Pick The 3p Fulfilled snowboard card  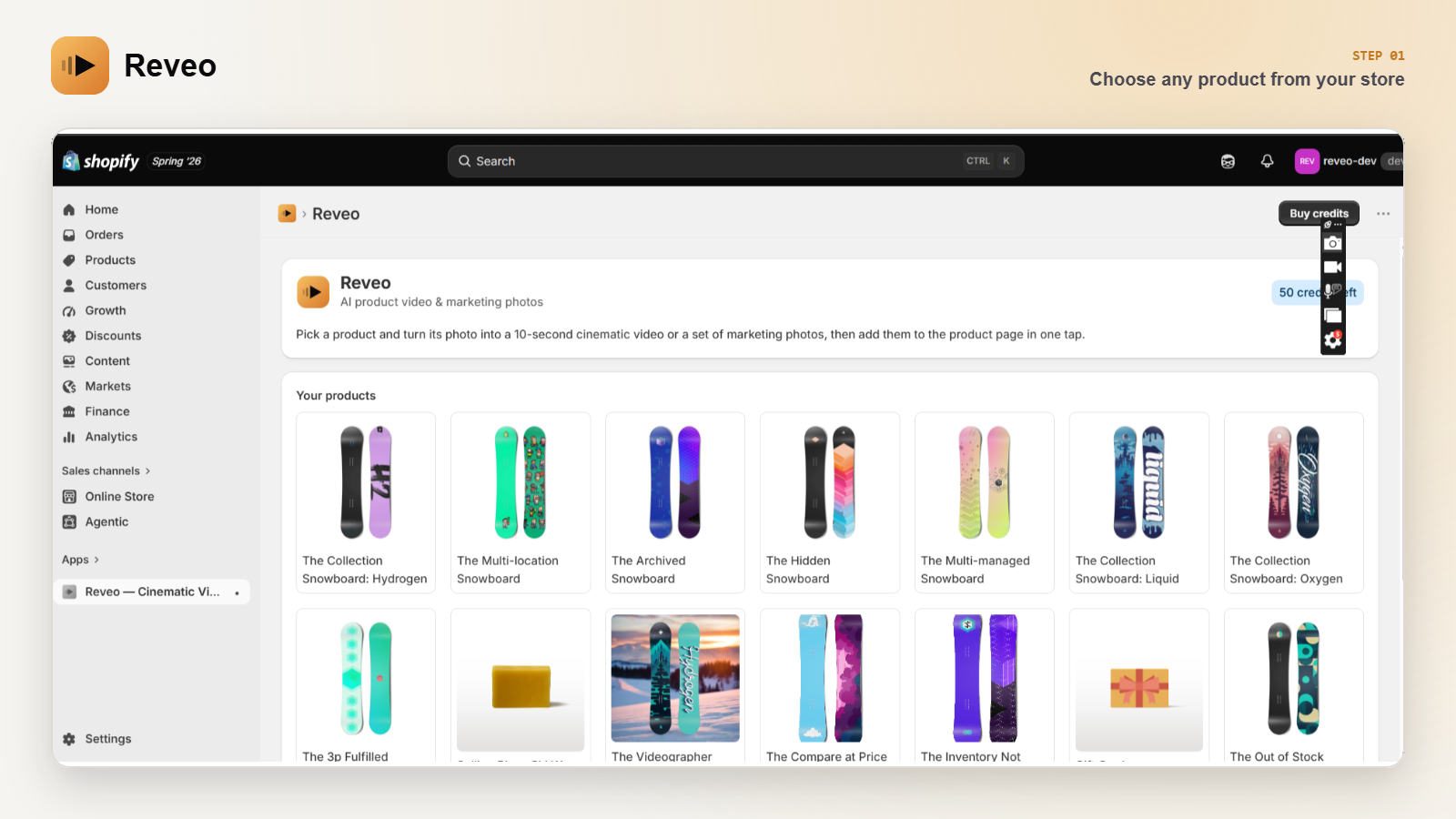click(366, 686)
